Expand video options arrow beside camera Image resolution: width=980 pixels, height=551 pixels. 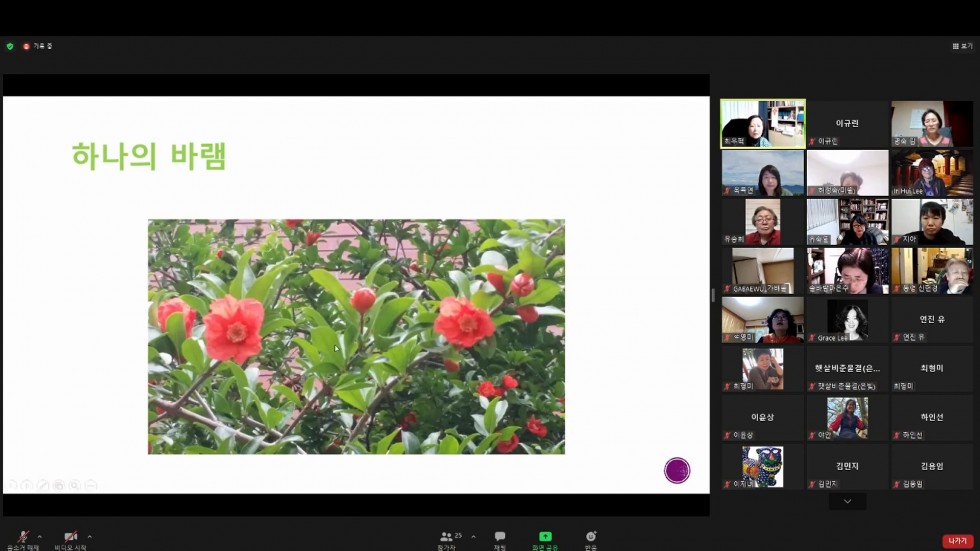(90, 536)
